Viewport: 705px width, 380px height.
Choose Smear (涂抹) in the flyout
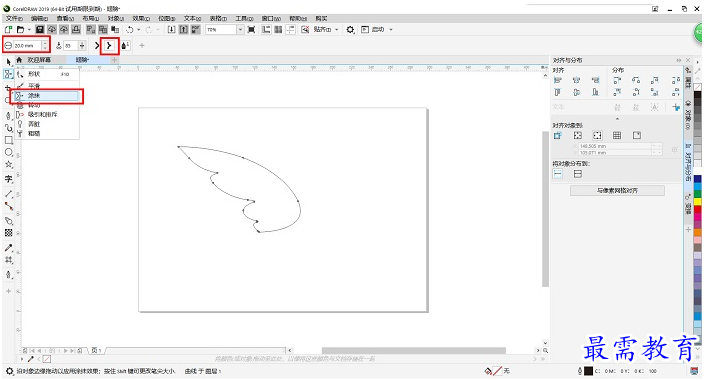pyautogui.click(x=47, y=96)
